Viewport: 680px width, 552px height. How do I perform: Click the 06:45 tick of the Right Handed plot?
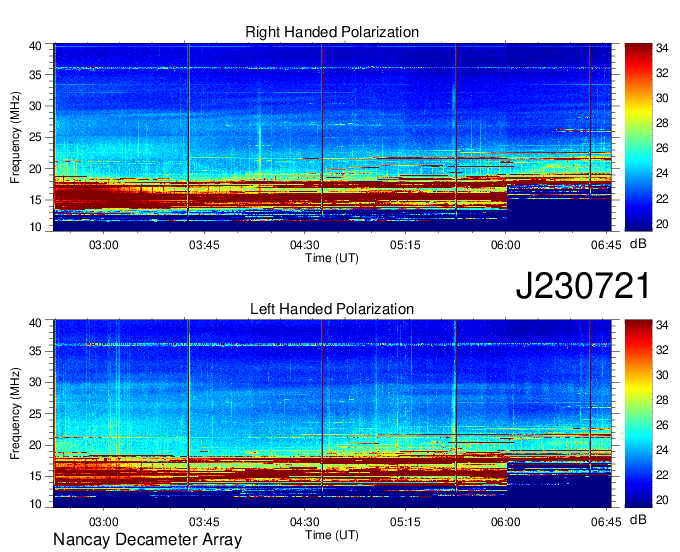click(606, 245)
